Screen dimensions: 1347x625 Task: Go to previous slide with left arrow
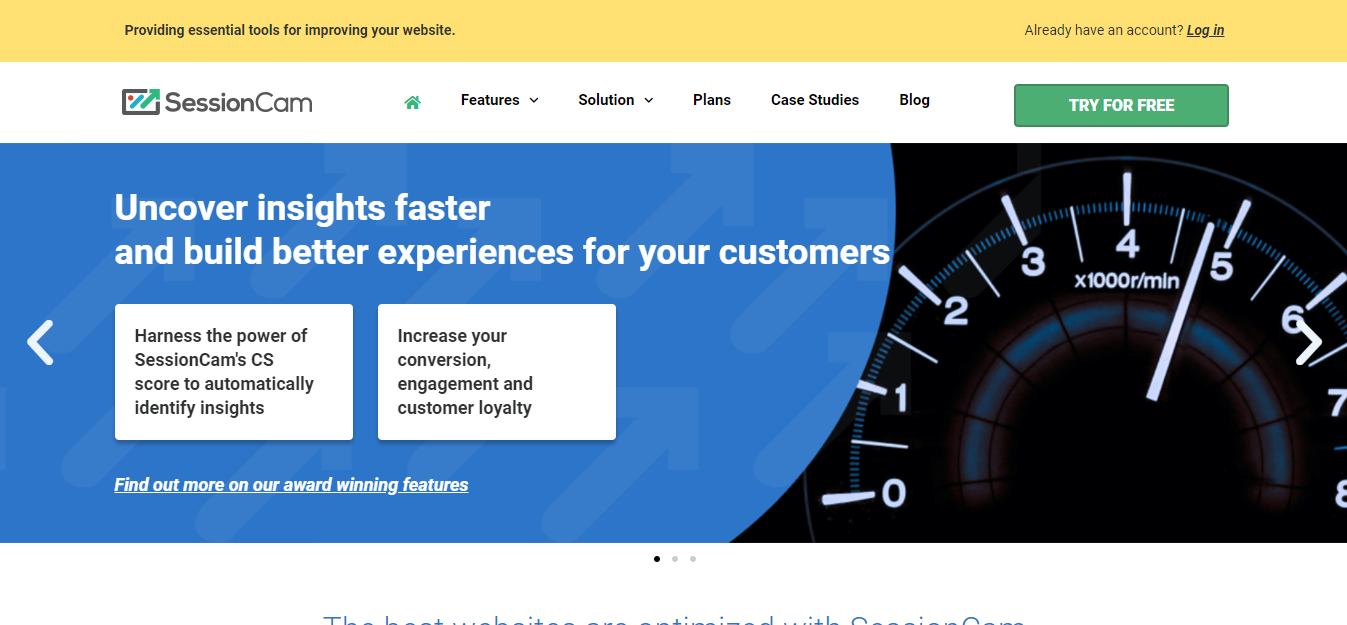(40, 342)
